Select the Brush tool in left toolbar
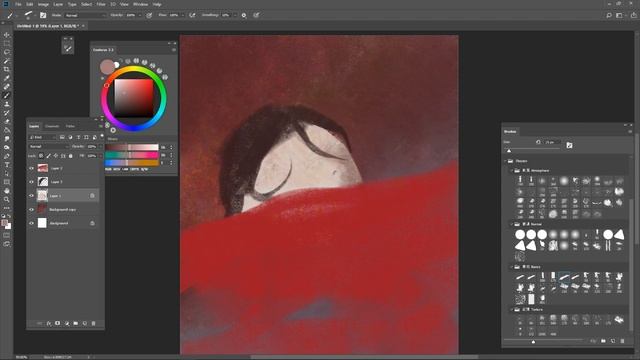This screenshot has height=360, width=640. (x=7, y=95)
